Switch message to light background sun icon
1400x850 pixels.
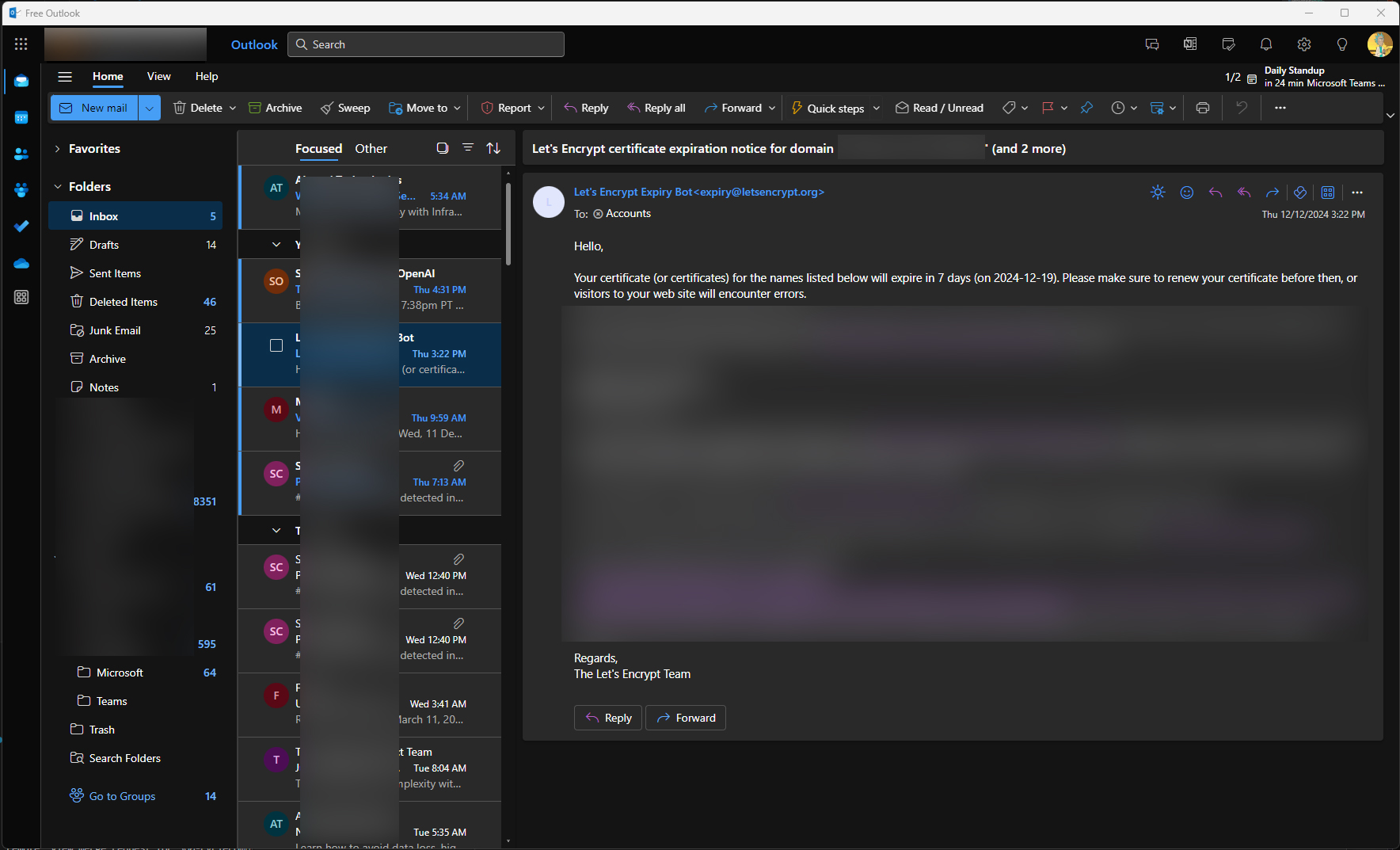pyautogui.click(x=1158, y=192)
